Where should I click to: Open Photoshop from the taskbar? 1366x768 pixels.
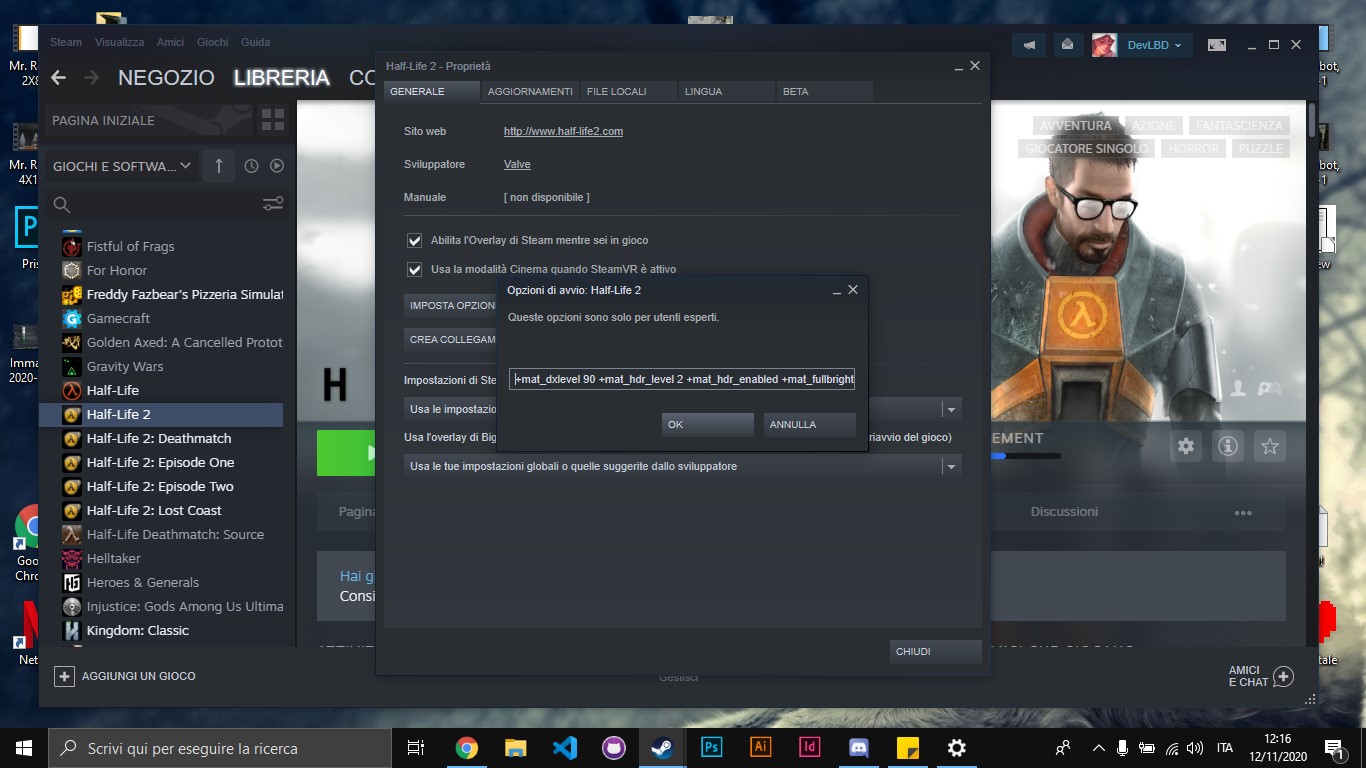point(712,747)
